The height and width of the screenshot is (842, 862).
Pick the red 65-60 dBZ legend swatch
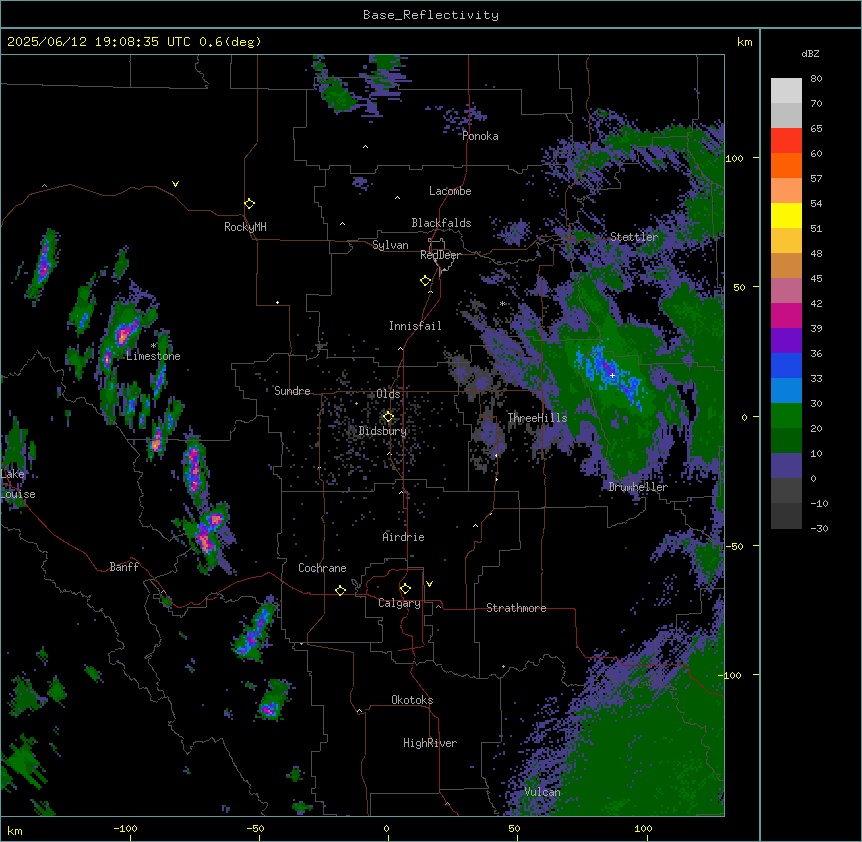[x=786, y=141]
